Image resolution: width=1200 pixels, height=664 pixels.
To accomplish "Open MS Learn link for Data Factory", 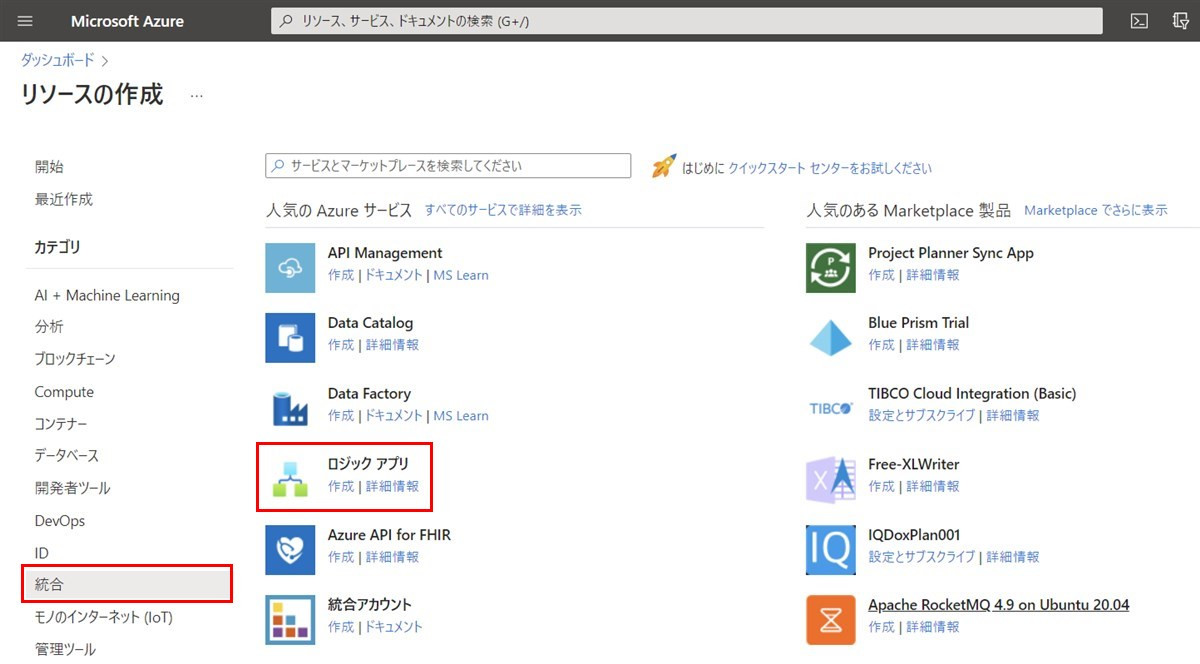I will (x=461, y=415).
